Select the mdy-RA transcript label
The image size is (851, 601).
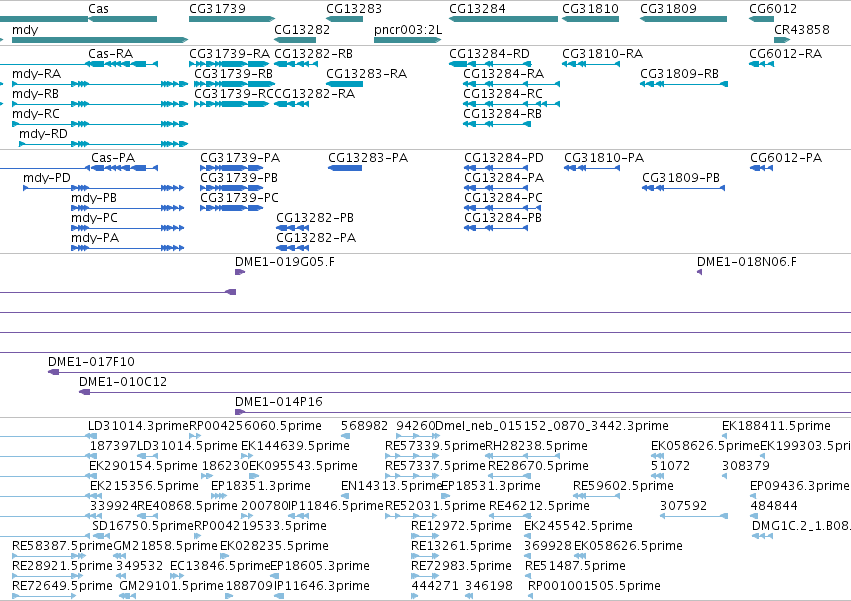[36, 74]
